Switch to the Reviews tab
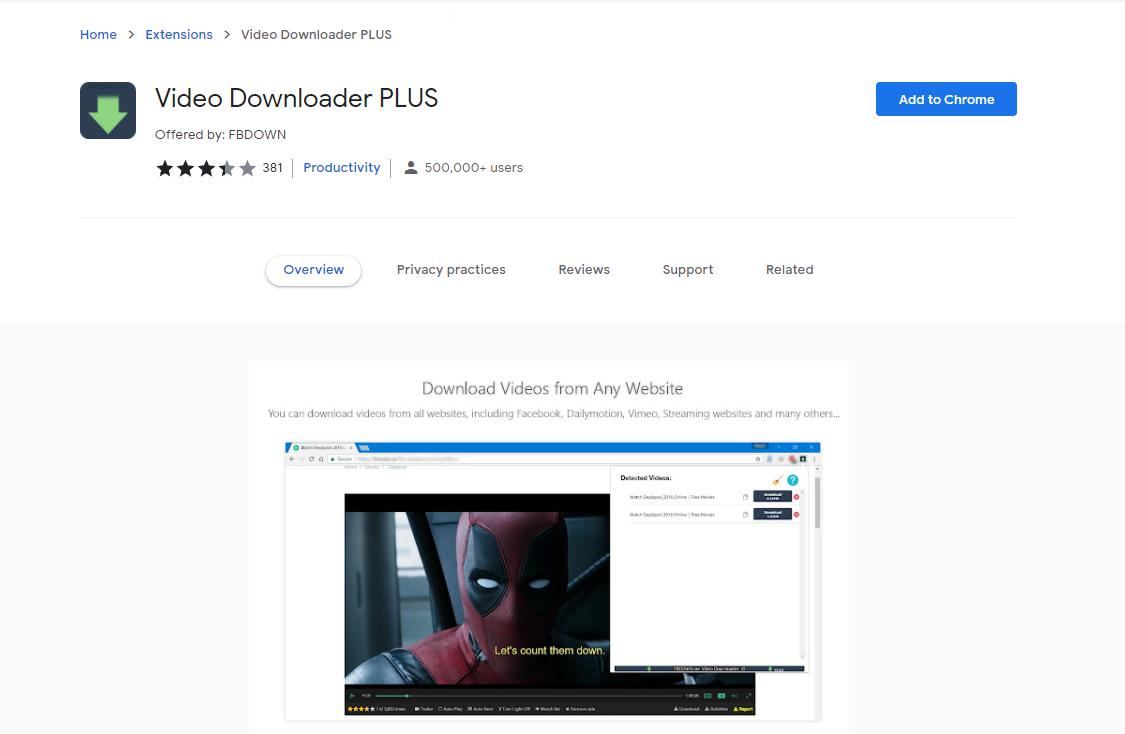The height and width of the screenshot is (734, 1125). 584,269
